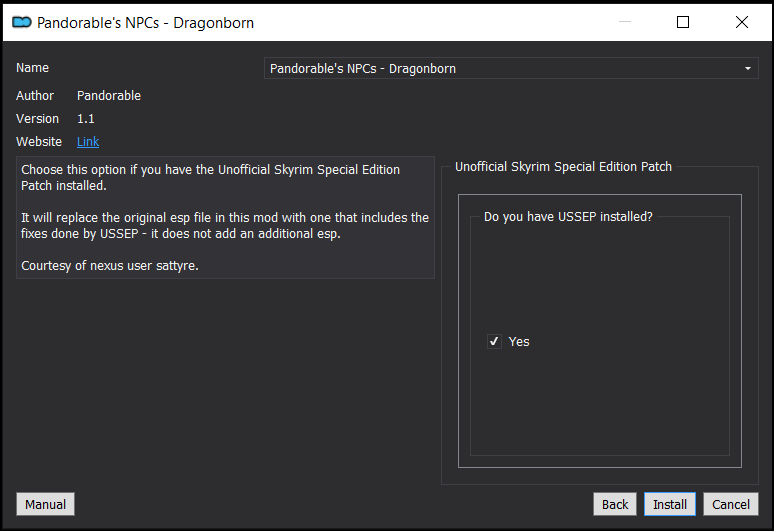
Task: Click the Install button
Action: coord(670,504)
